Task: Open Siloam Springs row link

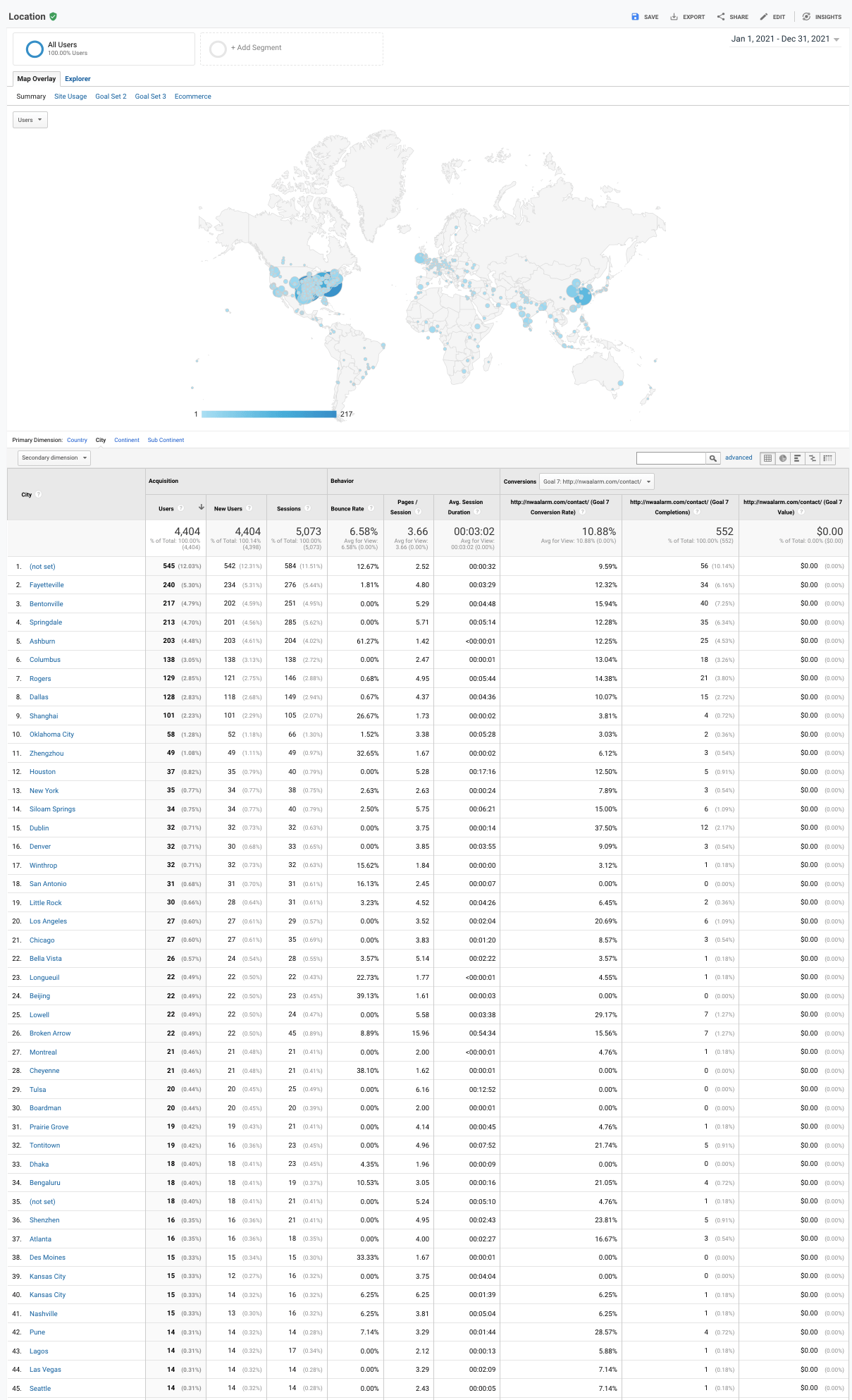Action: click(x=52, y=809)
